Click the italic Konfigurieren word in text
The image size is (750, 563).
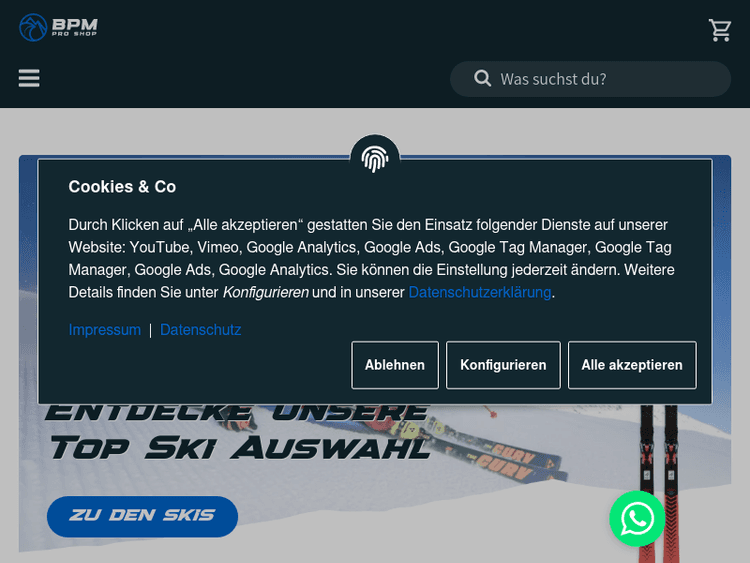265,292
